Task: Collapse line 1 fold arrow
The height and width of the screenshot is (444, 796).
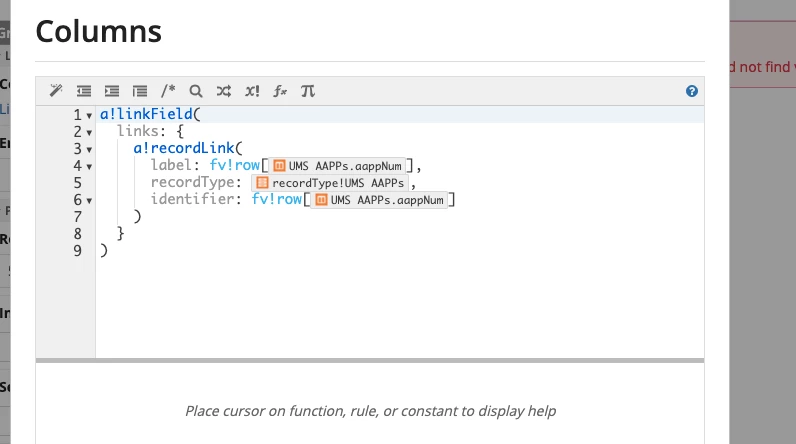Action: (x=89, y=116)
